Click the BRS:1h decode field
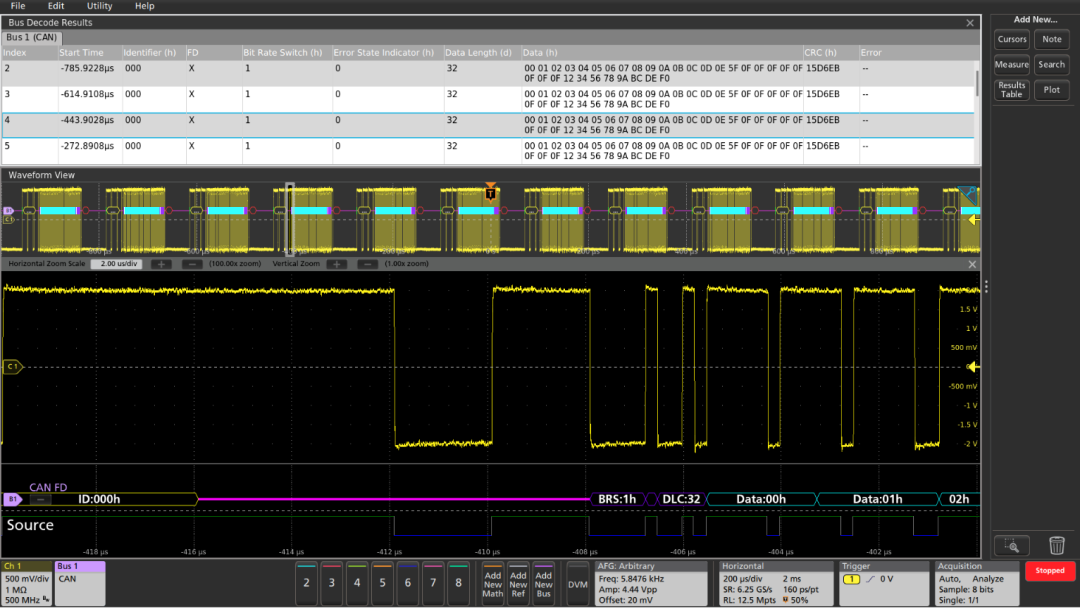Screen dimensions: 1080x609 [x=616, y=499]
